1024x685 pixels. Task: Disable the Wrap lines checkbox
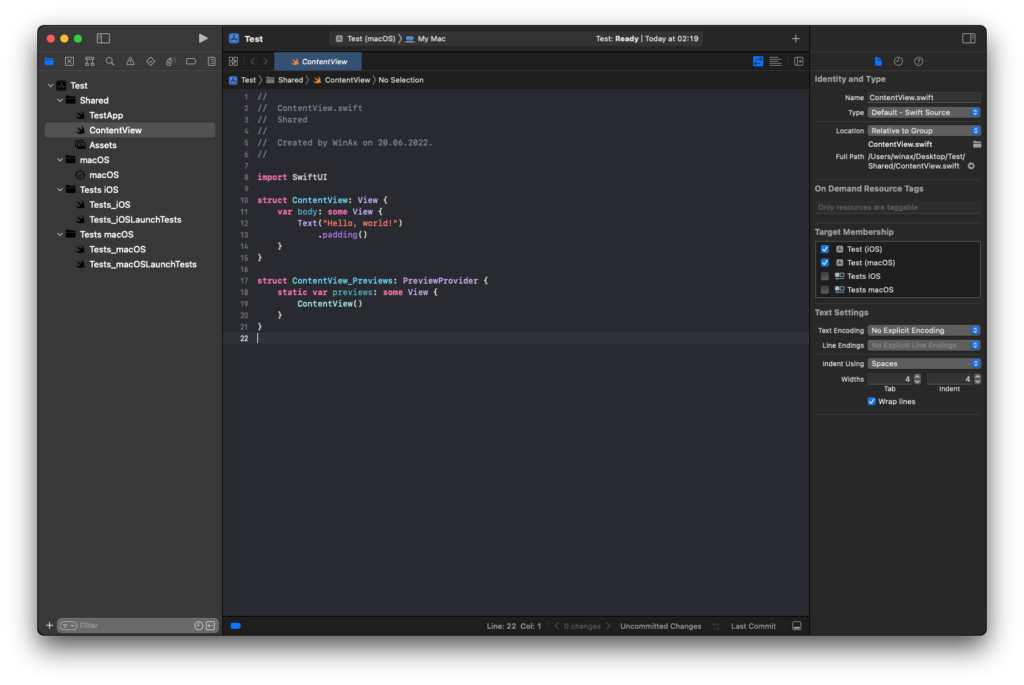tap(871, 401)
